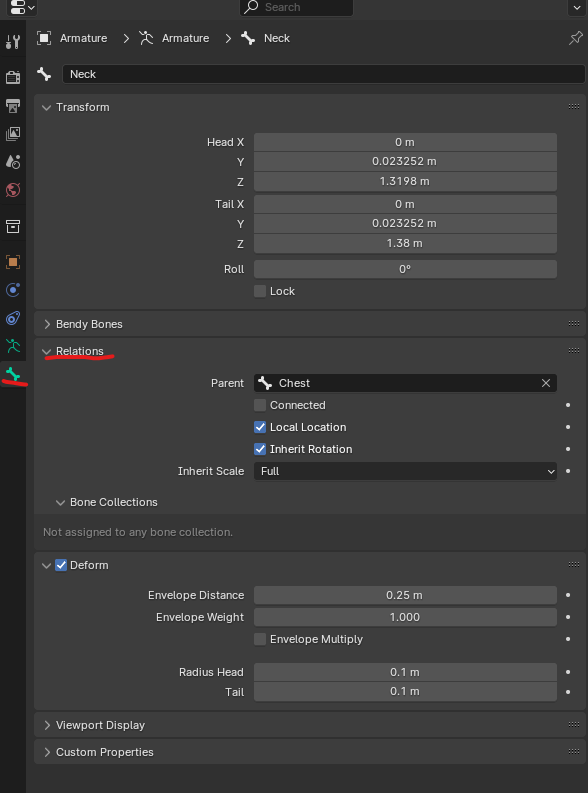
Task: Toggle the pin icon for this properties context
Action: coord(575,38)
